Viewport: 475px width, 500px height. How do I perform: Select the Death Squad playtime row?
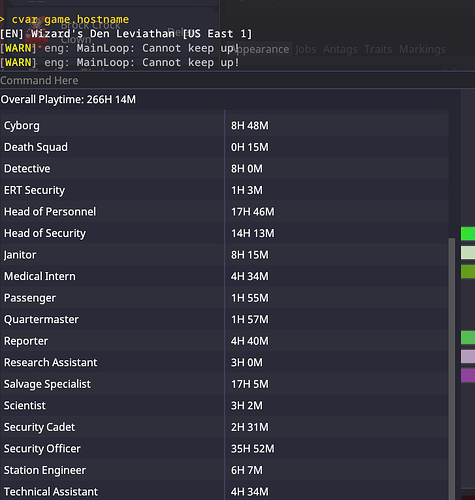point(224,147)
